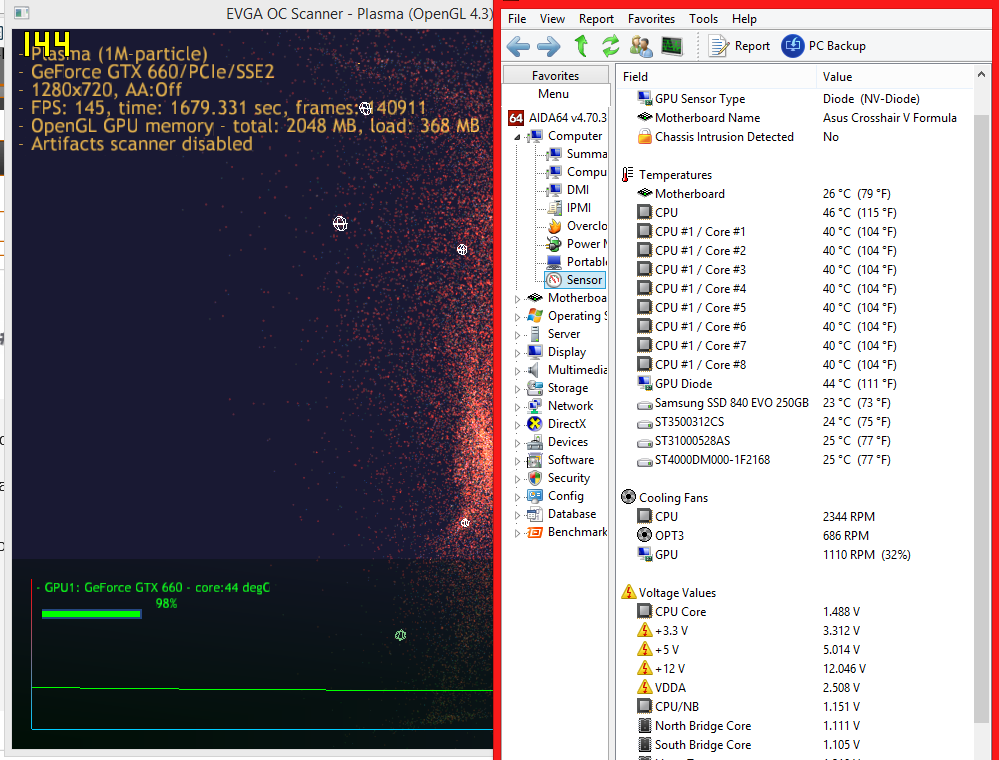Open the File menu
This screenshot has height=760, width=999.
click(x=517, y=19)
